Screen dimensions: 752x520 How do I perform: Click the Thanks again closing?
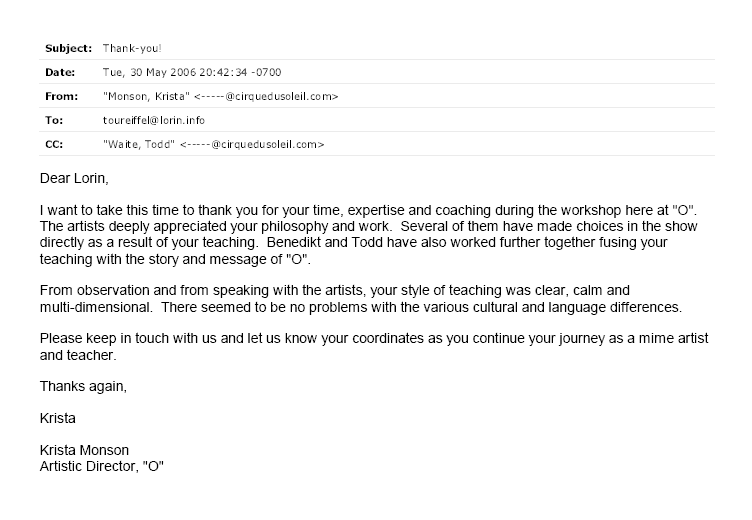tap(83, 387)
